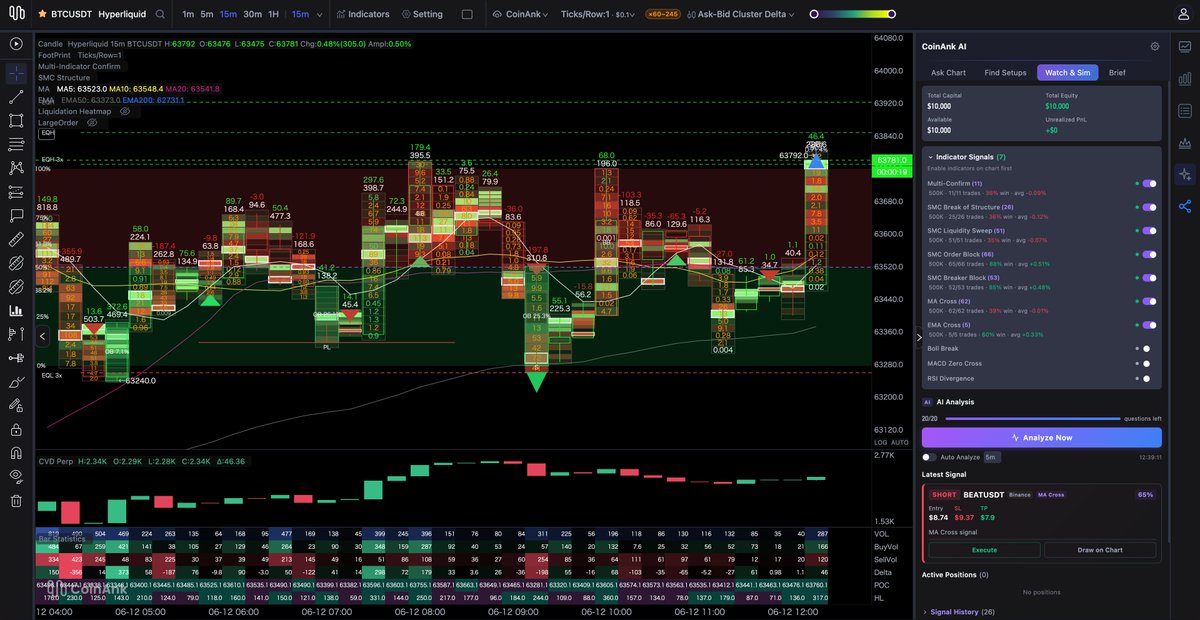Select the comment annotation tool

click(x=16, y=215)
